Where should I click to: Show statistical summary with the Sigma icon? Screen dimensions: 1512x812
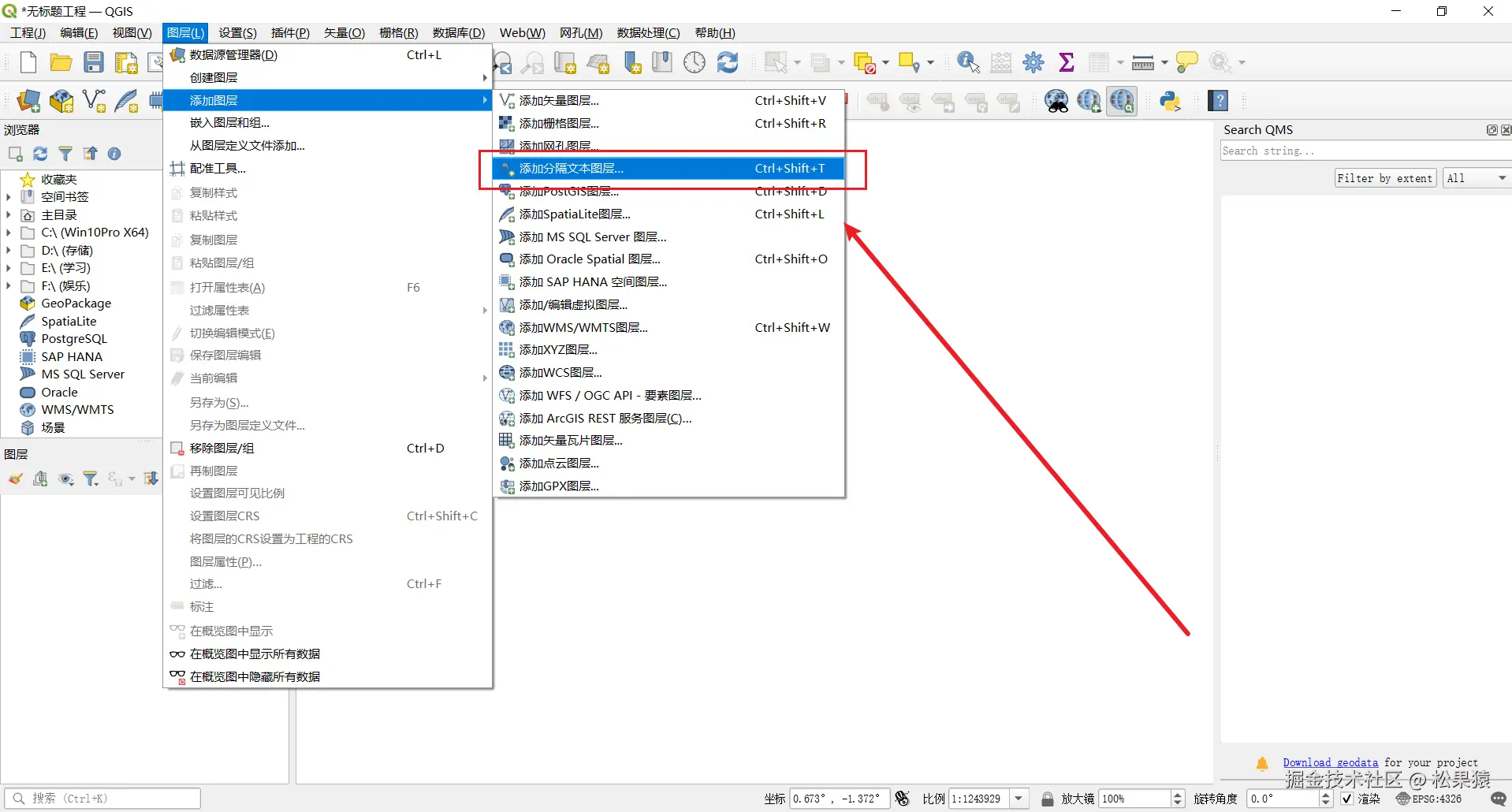pyautogui.click(x=1067, y=62)
